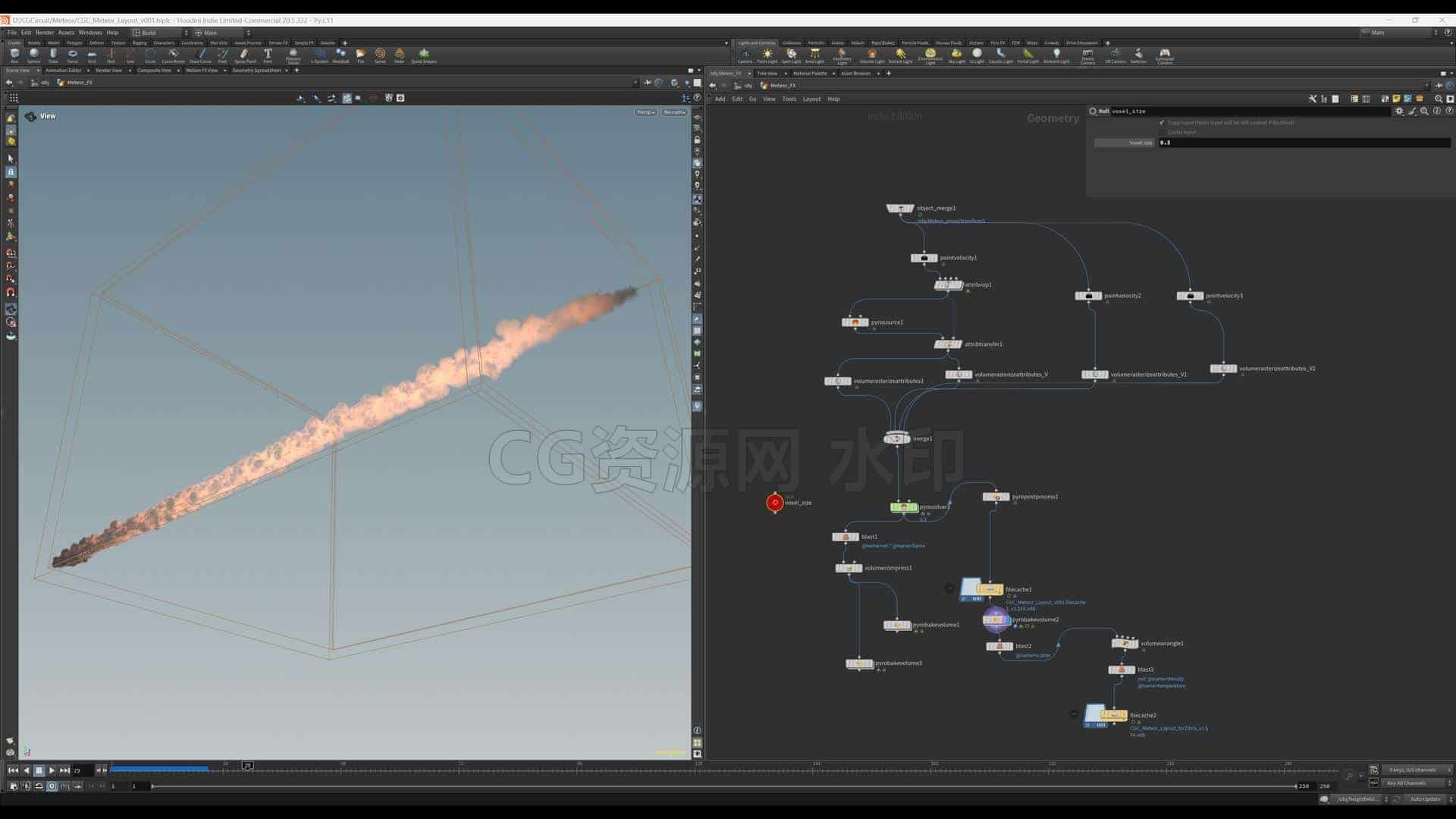Toggle the viewport lock icon in the right strip
1456x819 pixels.
(697, 140)
